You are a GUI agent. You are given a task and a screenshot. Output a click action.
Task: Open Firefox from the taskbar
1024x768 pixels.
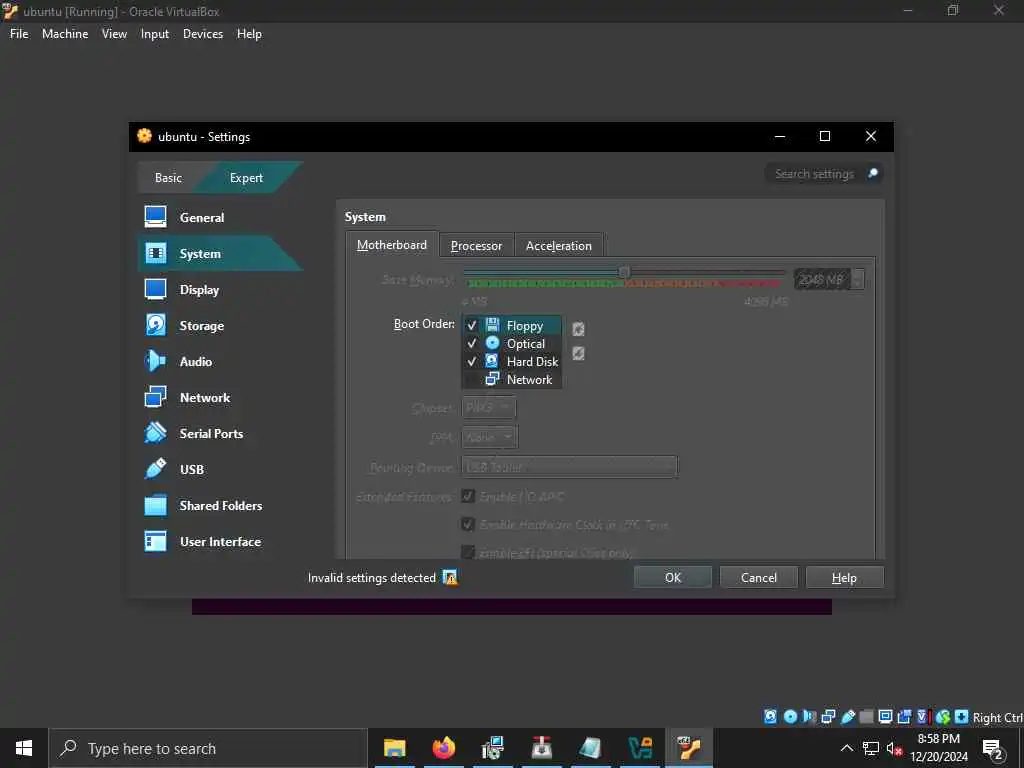point(443,748)
